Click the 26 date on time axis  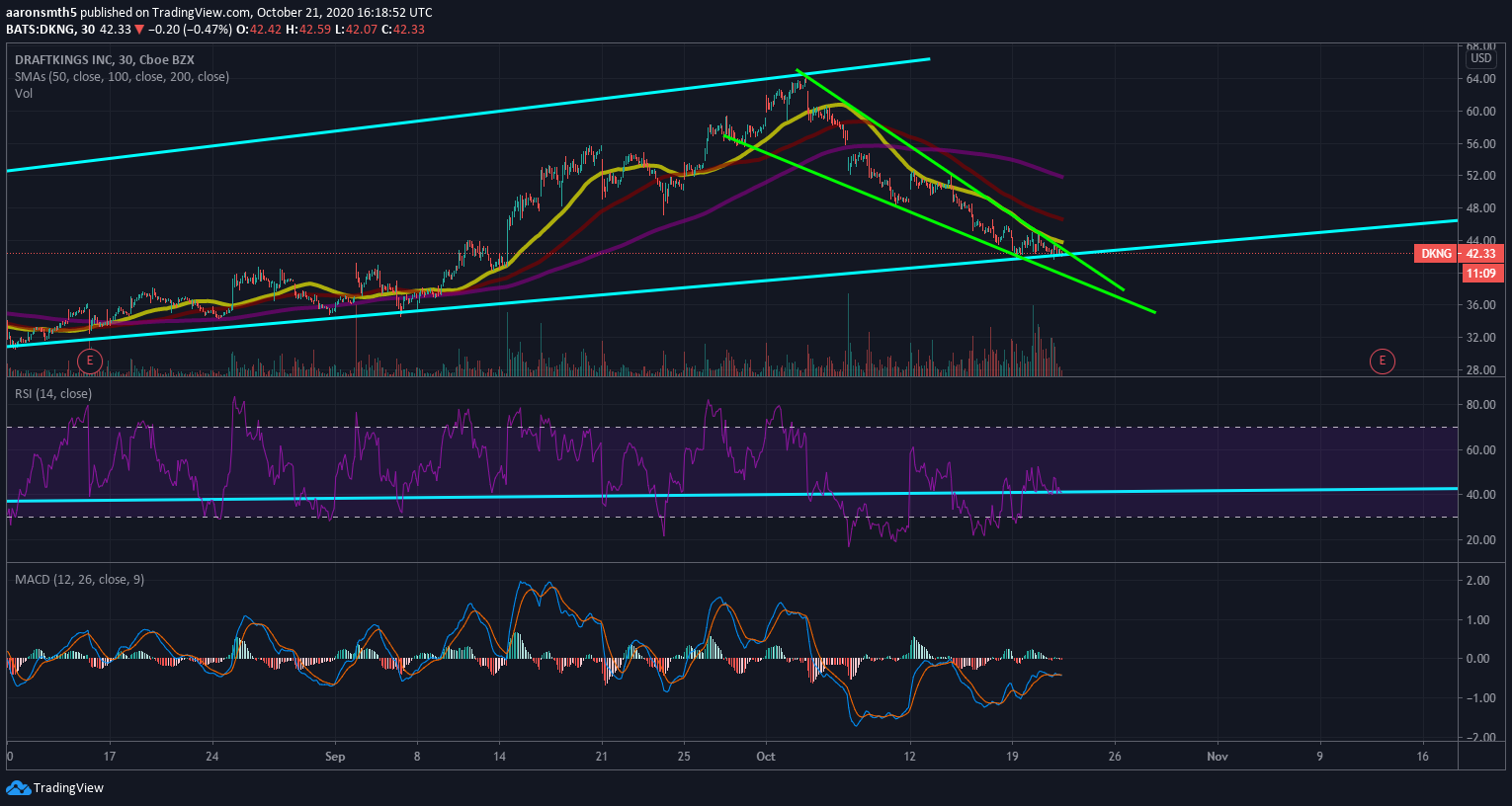pyautogui.click(x=1115, y=757)
